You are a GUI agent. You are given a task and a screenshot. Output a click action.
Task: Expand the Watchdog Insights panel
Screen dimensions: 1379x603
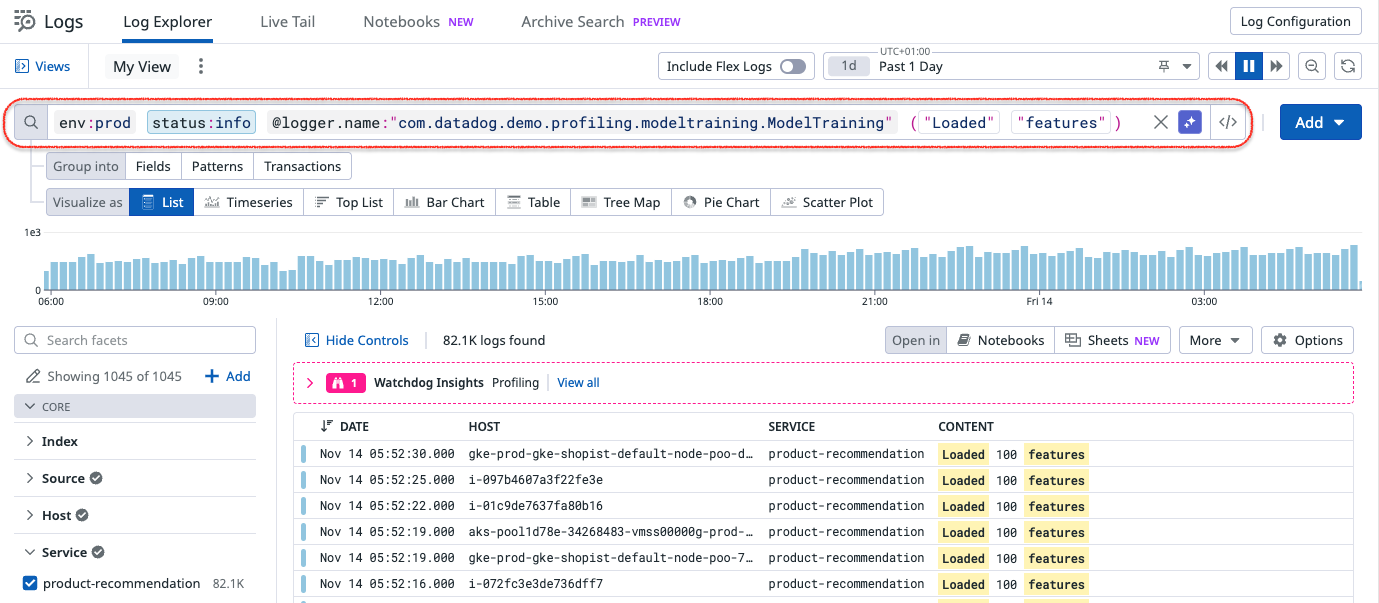point(309,382)
